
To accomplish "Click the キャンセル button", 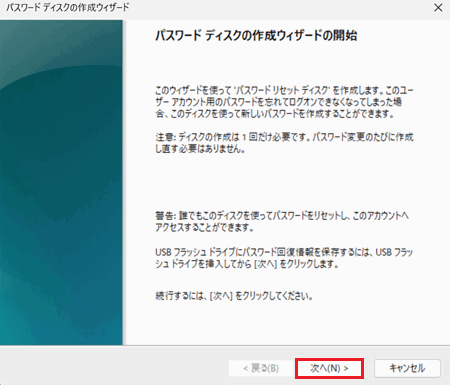I will coord(407,368).
